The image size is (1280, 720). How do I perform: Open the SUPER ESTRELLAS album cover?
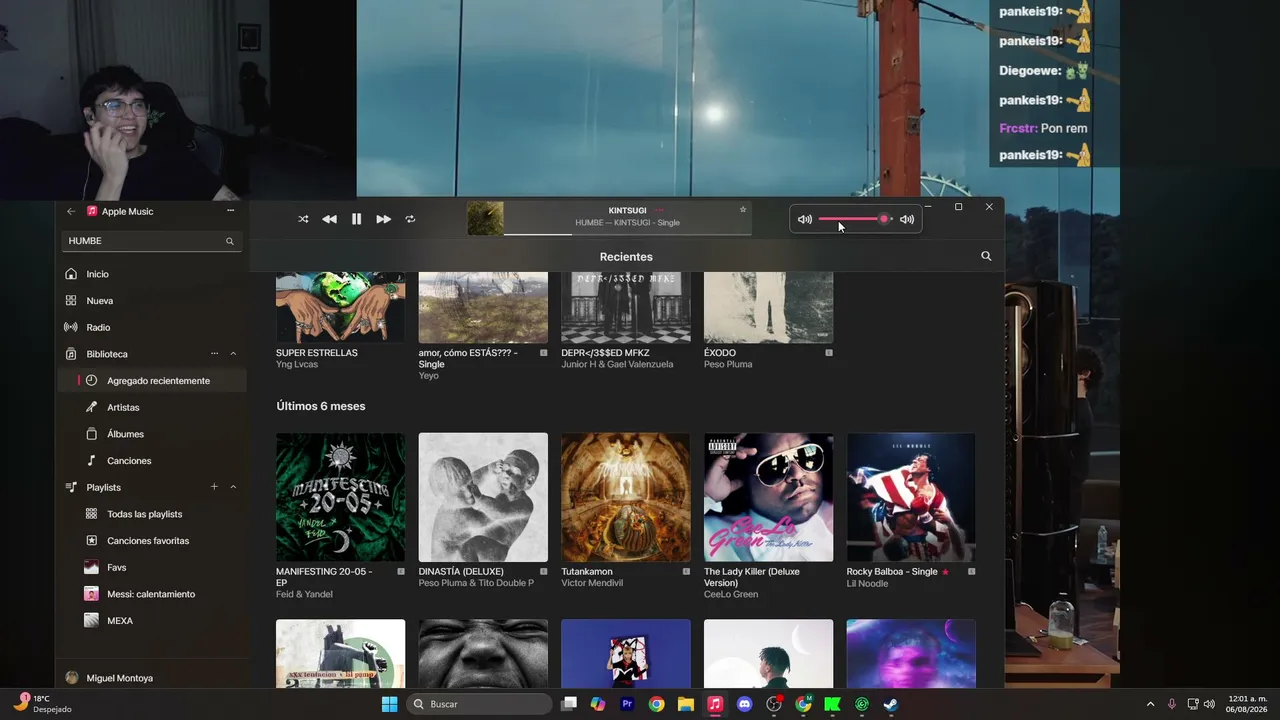340,307
